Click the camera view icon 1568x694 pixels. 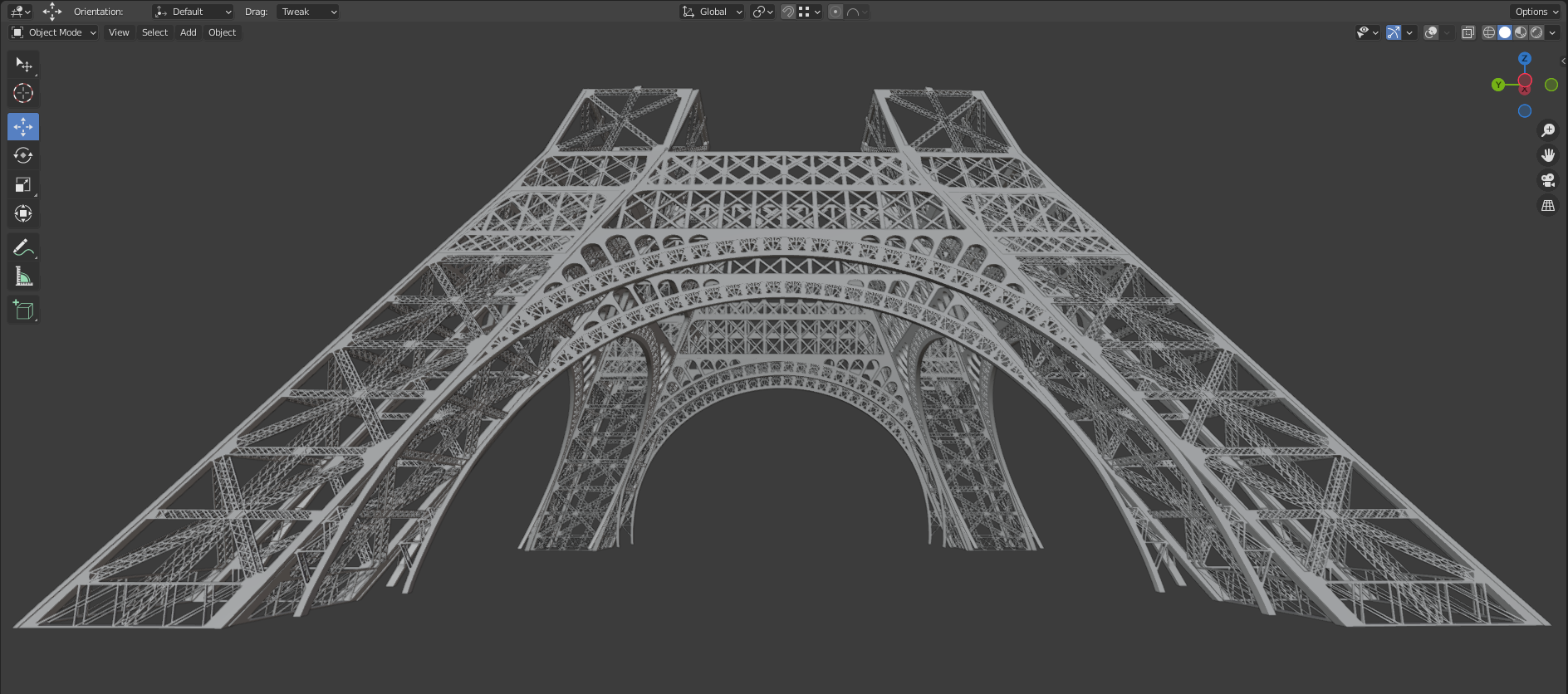coord(1548,180)
